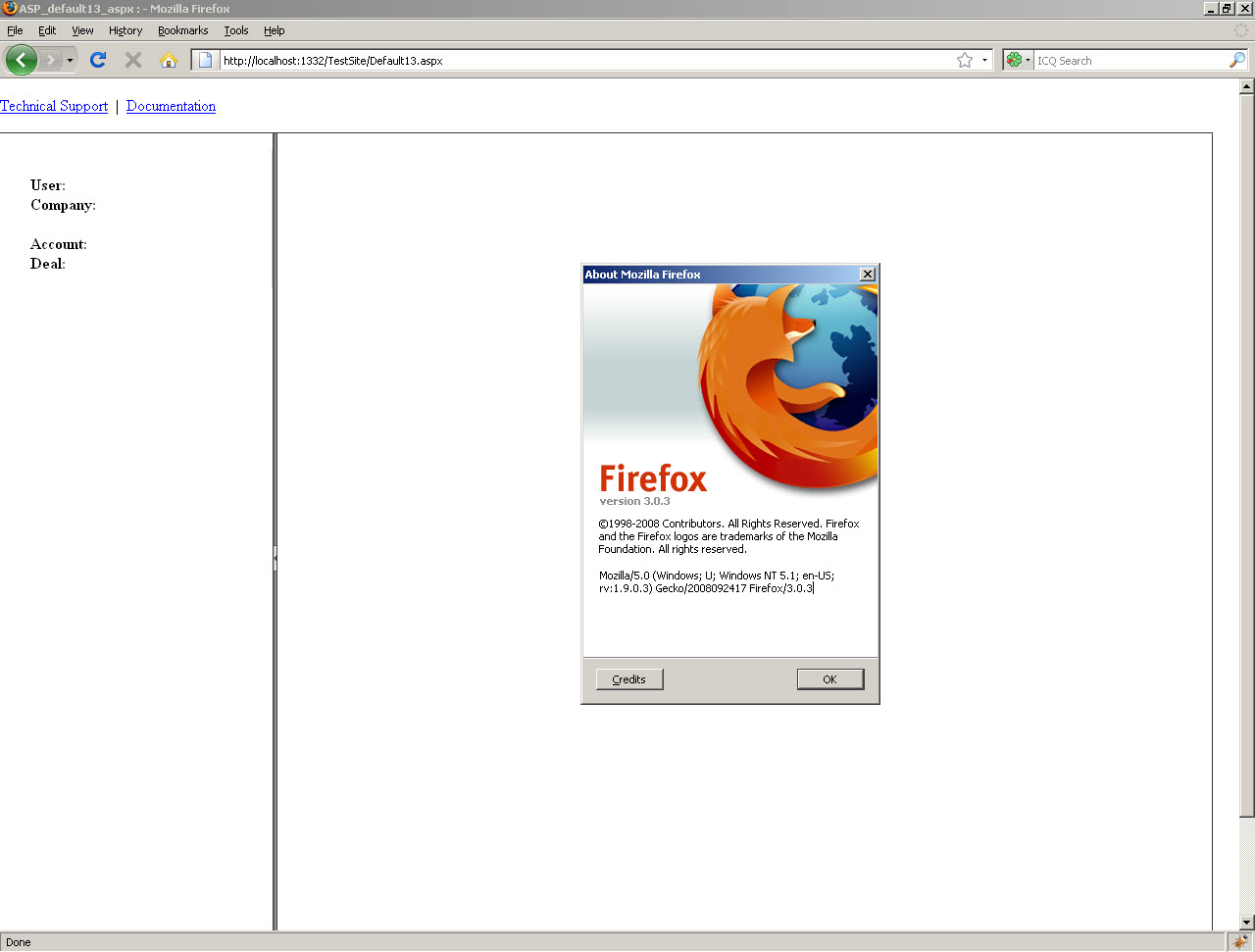Screen dimensions: 1255x952
Task: Click the search magnifier icon
Action: tap(1237, 60)
